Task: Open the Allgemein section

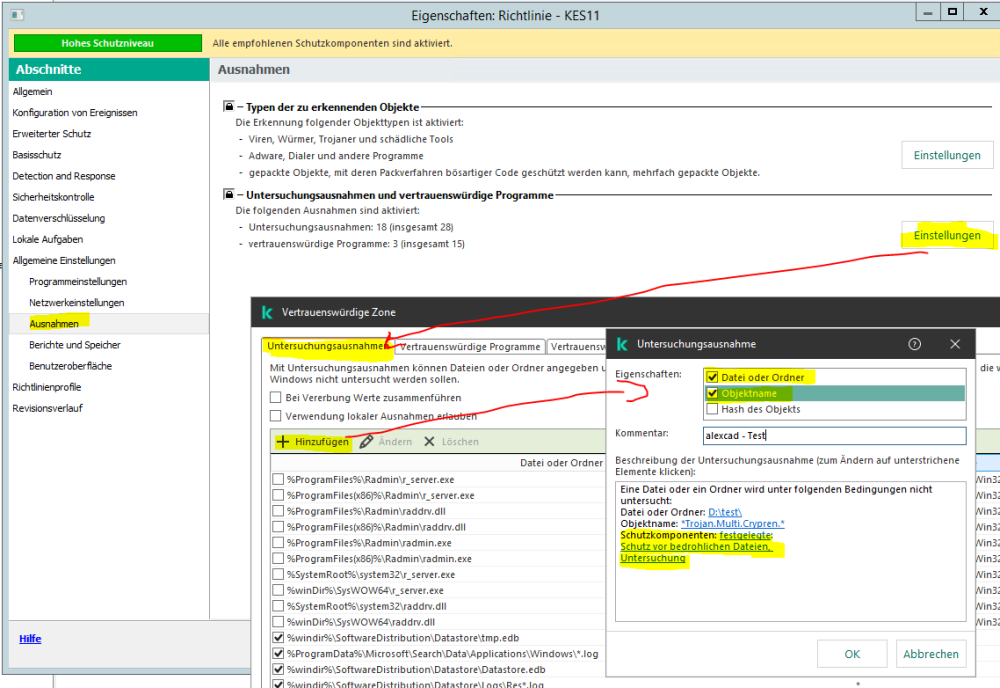Action: coord(33,92)
